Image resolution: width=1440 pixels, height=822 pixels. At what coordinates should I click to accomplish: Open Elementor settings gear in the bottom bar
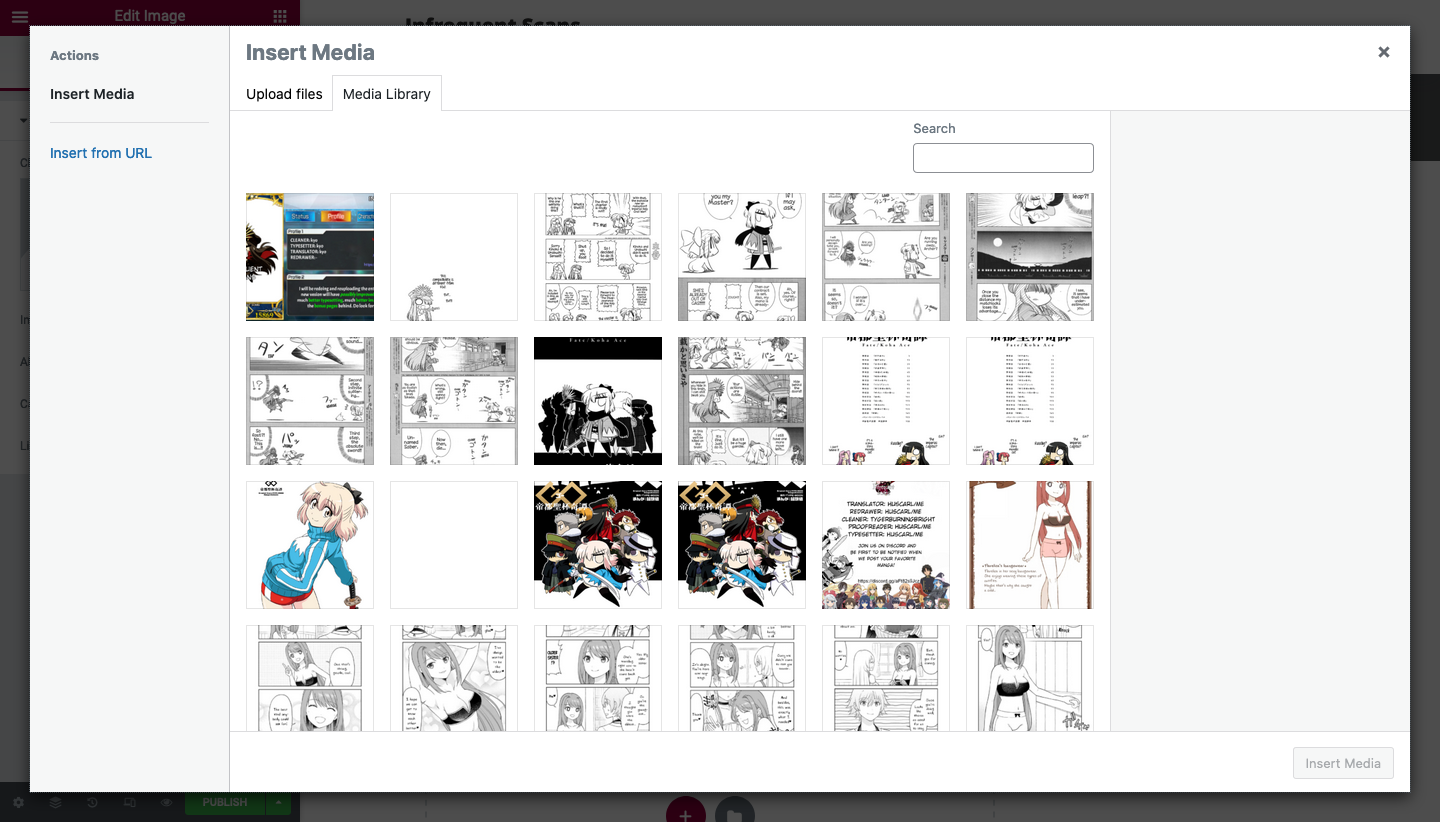coord(18,802)
